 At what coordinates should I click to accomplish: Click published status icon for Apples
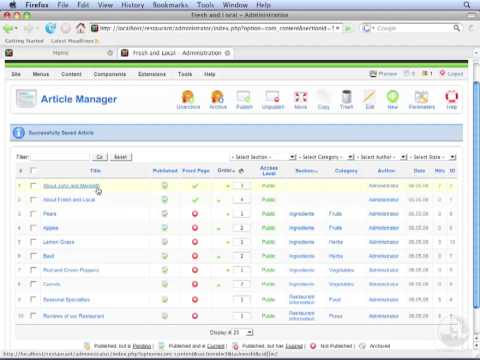pyautogui.click(x=165, y=228)
